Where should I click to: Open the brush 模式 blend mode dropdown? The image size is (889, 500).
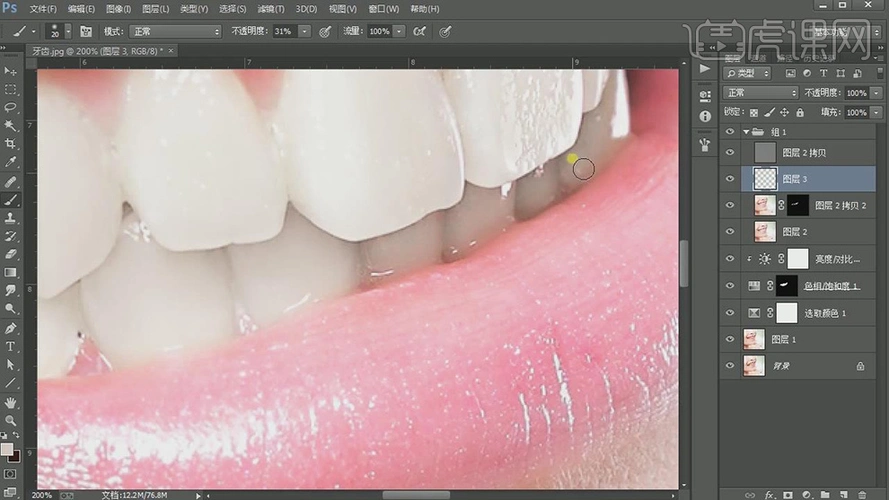[x=175, y=32]
